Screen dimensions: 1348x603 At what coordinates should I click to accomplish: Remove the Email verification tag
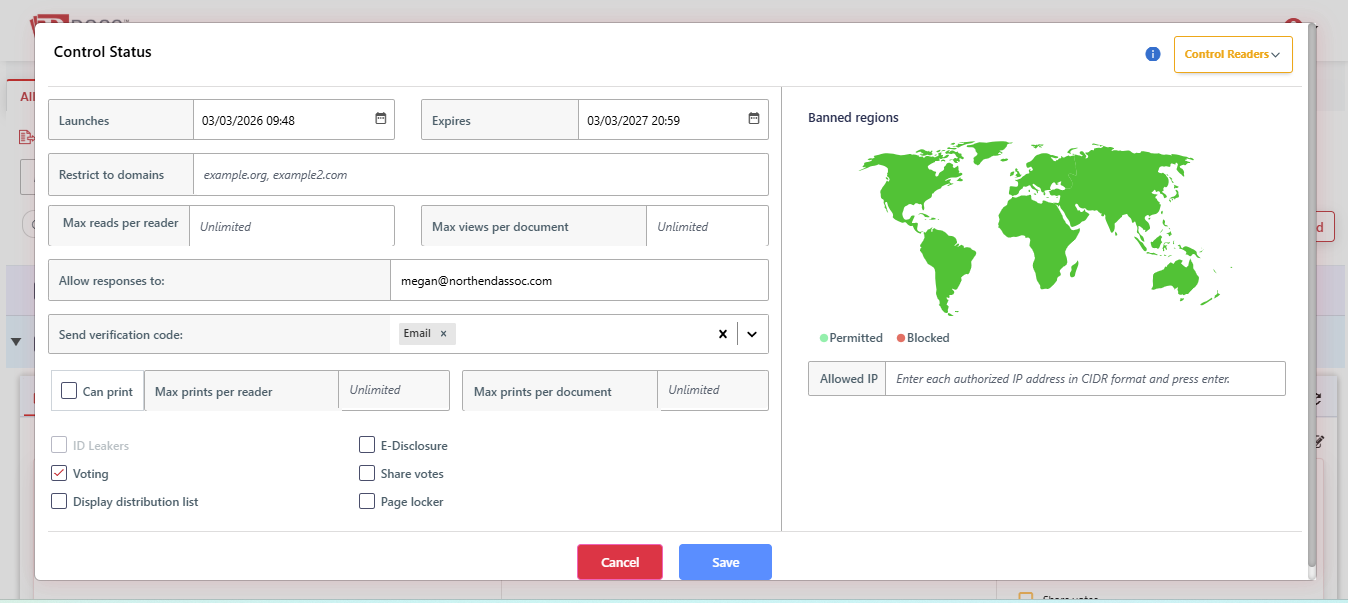tap(443, 334)
